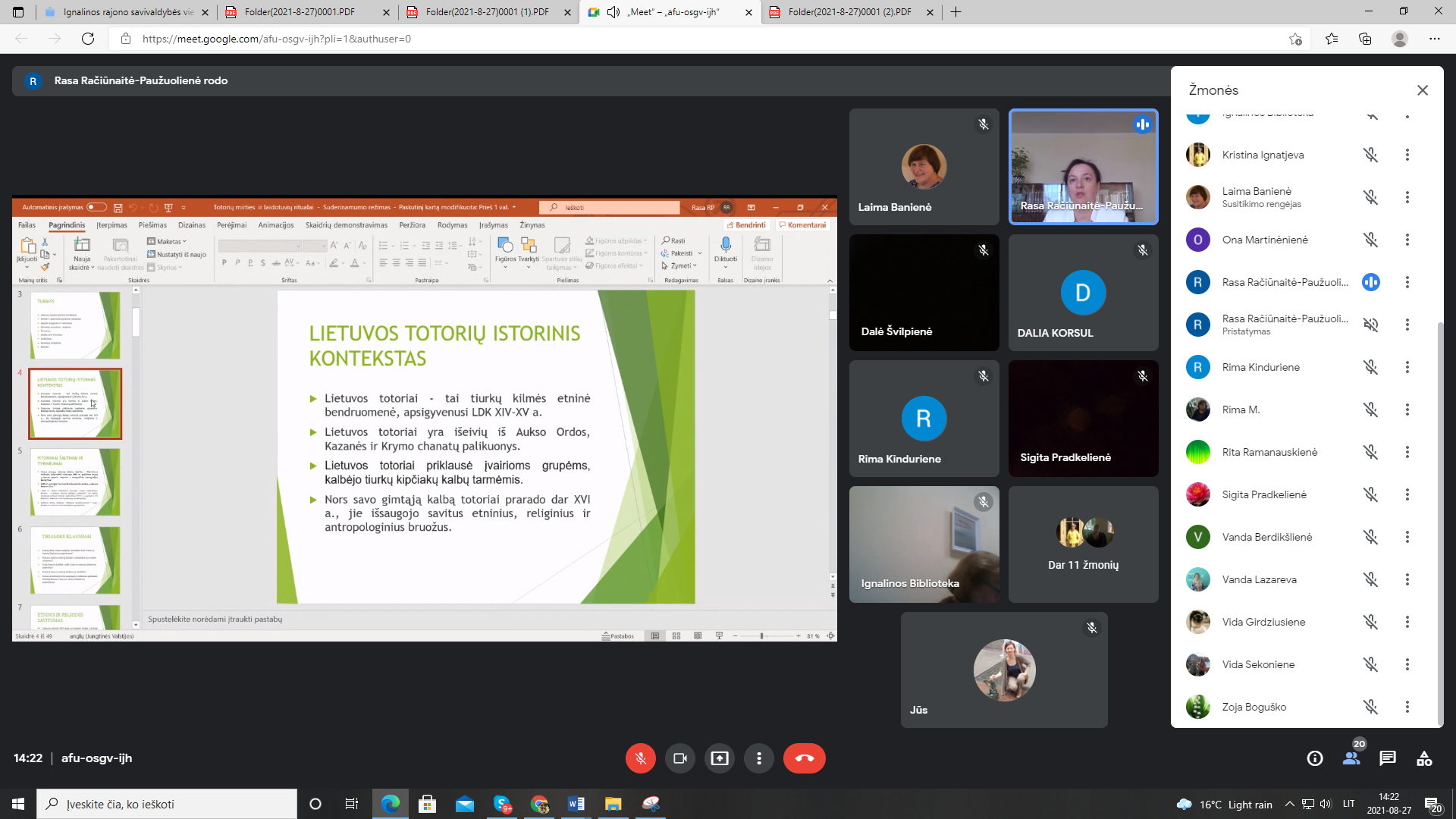
Task: Toggle the microphone mute button
Action: (640, 758)
